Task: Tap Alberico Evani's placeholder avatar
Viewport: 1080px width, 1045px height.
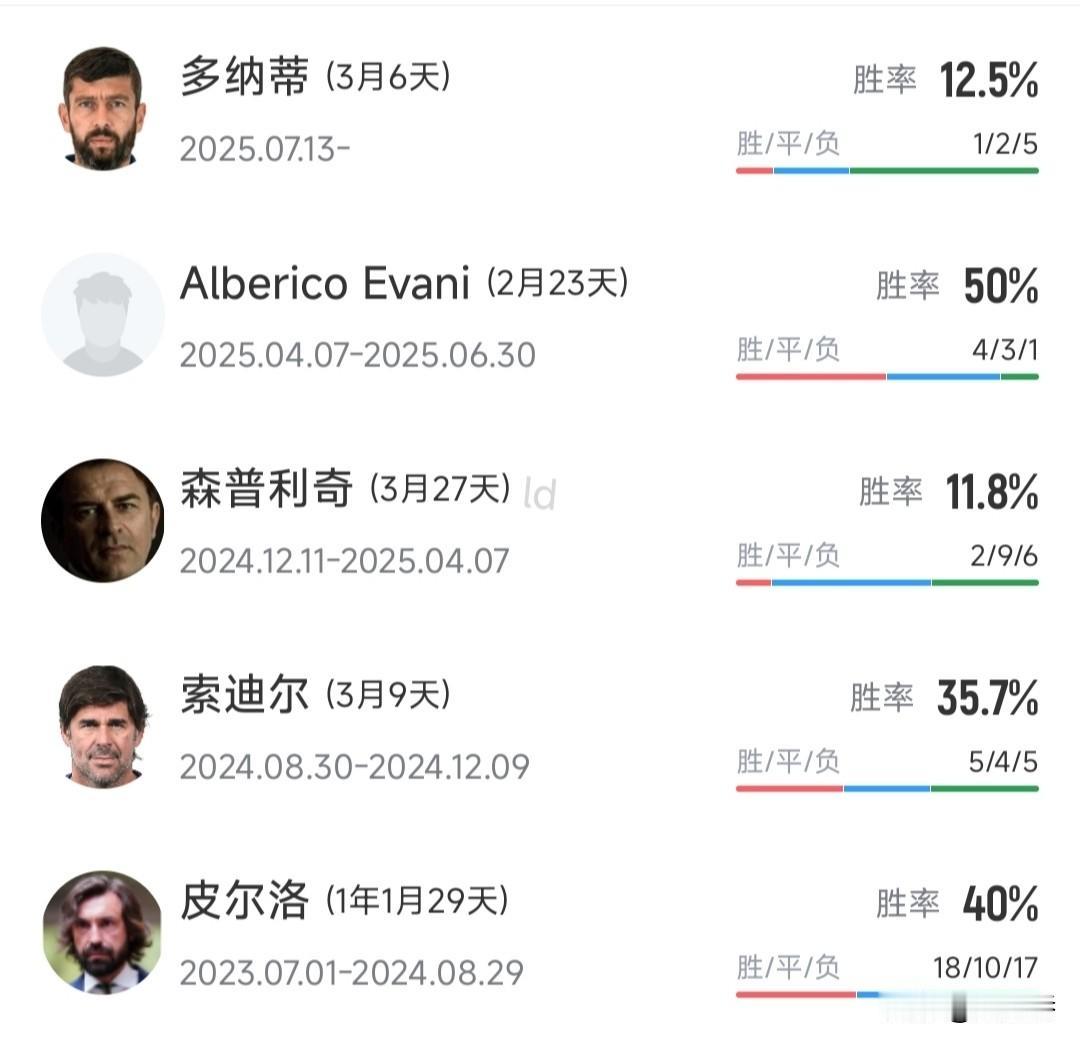Action: (103, 314)
